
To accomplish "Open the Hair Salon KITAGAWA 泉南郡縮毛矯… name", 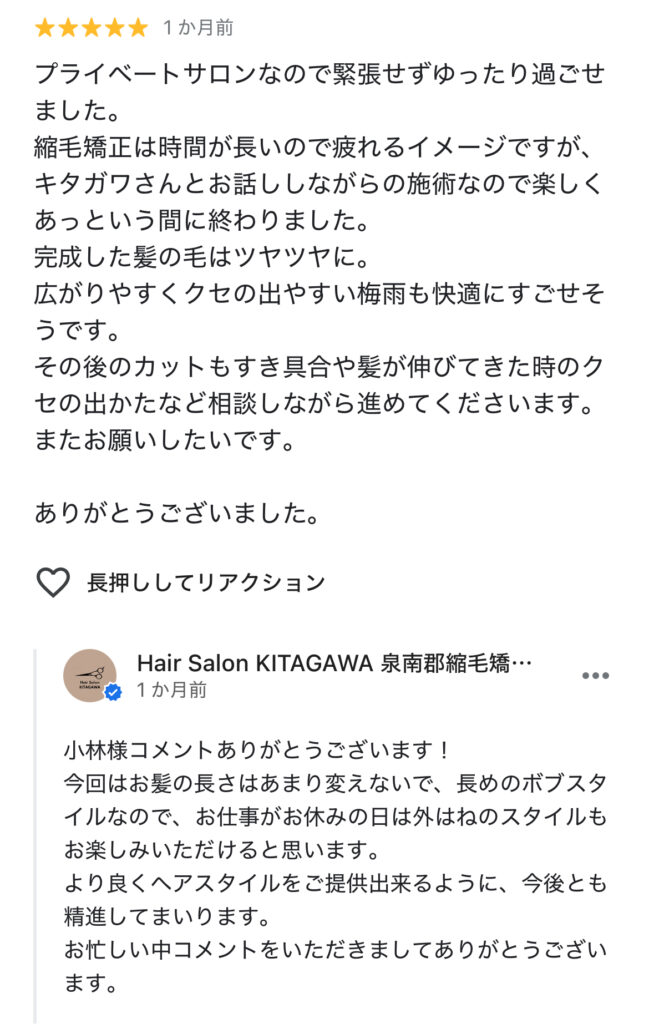I will (334, 664).
